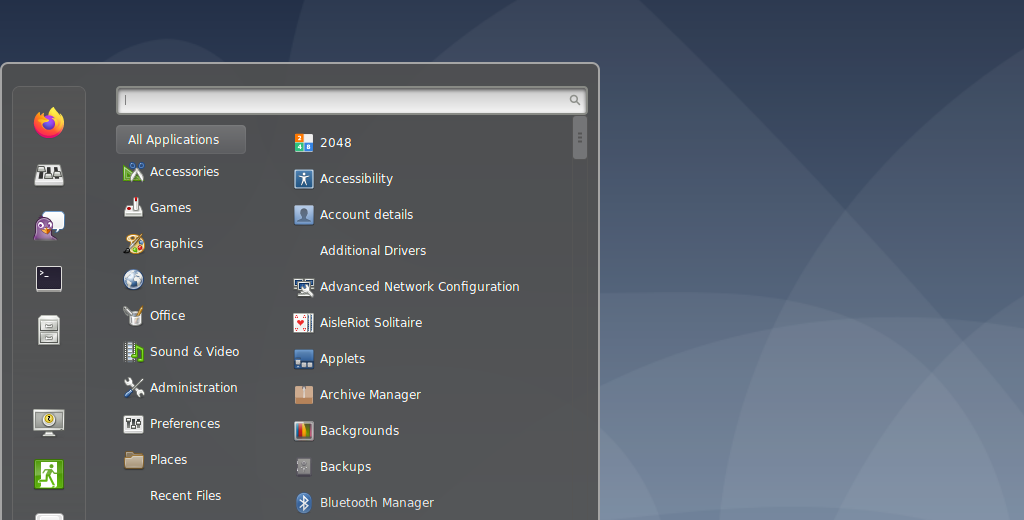Select the All Applications category
Viewport: 1024px width, 520px height.
pyautogui.click(x=181, y=140)
